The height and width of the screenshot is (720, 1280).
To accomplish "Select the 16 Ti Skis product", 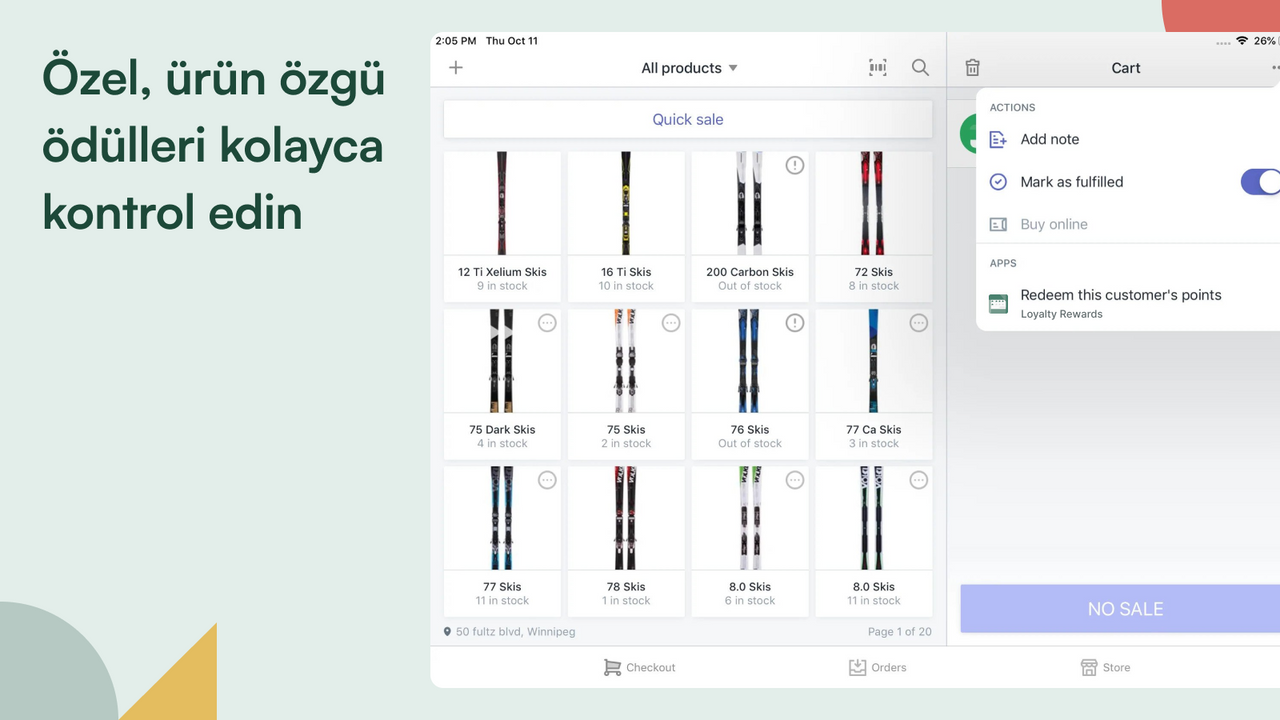I will point(626,226).
